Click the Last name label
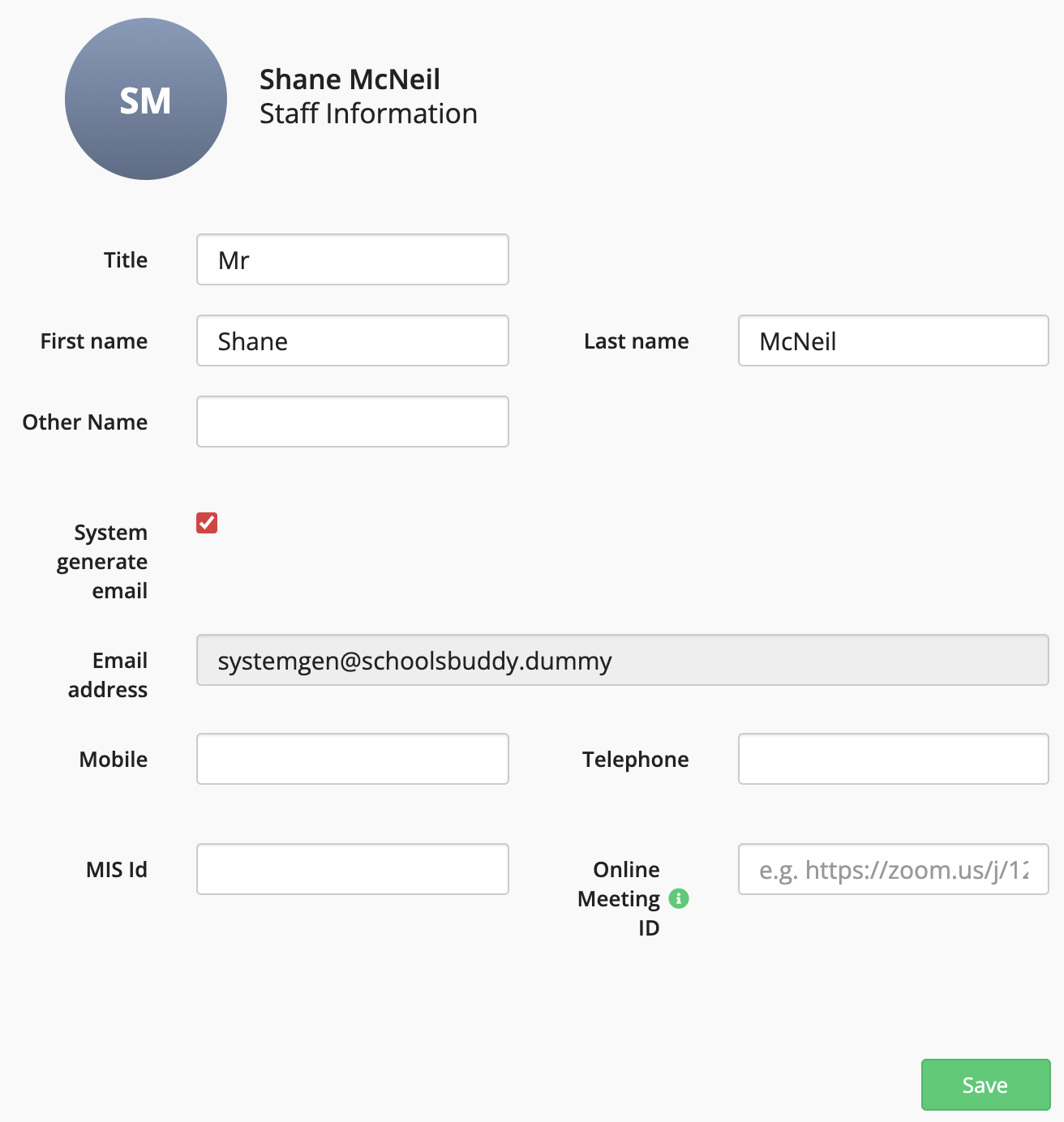 click(x=636, y=340)
